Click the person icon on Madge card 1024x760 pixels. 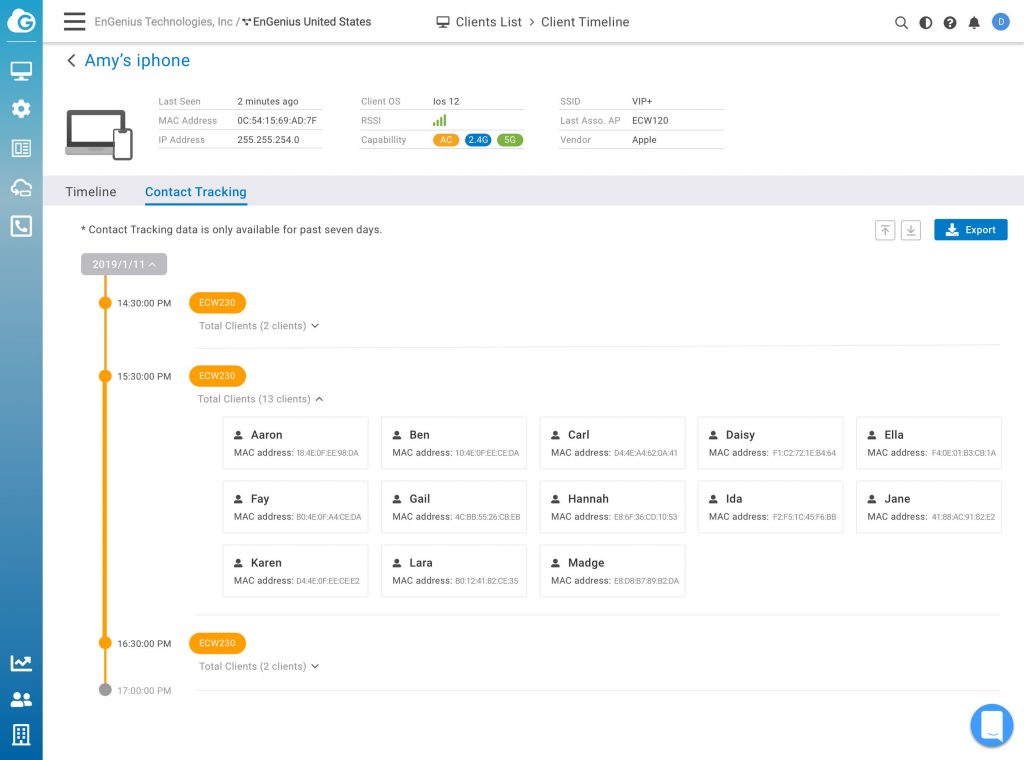[x=555, y=563]
